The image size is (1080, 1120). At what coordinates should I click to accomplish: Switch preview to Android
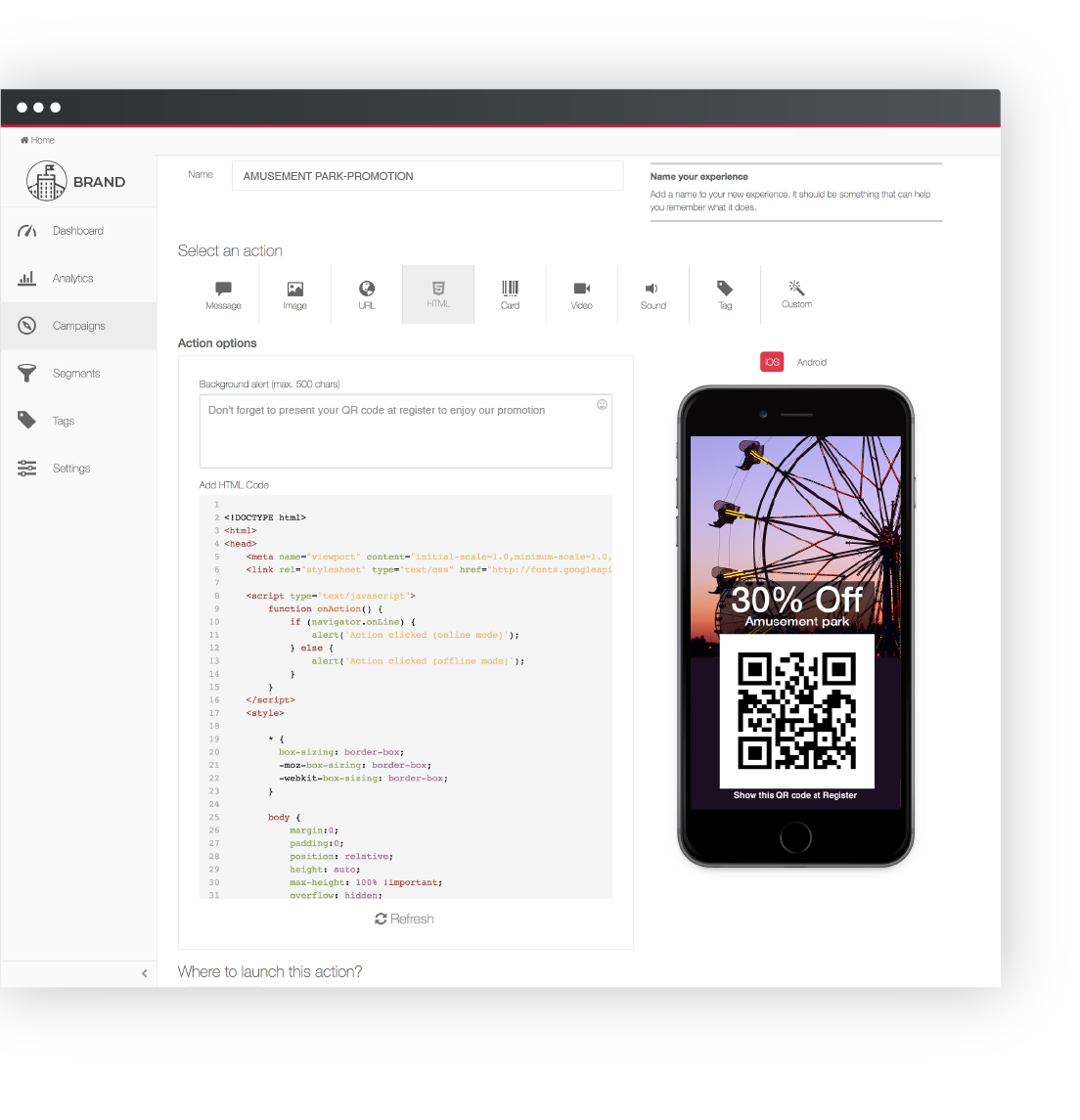click(x=811, y=362)
